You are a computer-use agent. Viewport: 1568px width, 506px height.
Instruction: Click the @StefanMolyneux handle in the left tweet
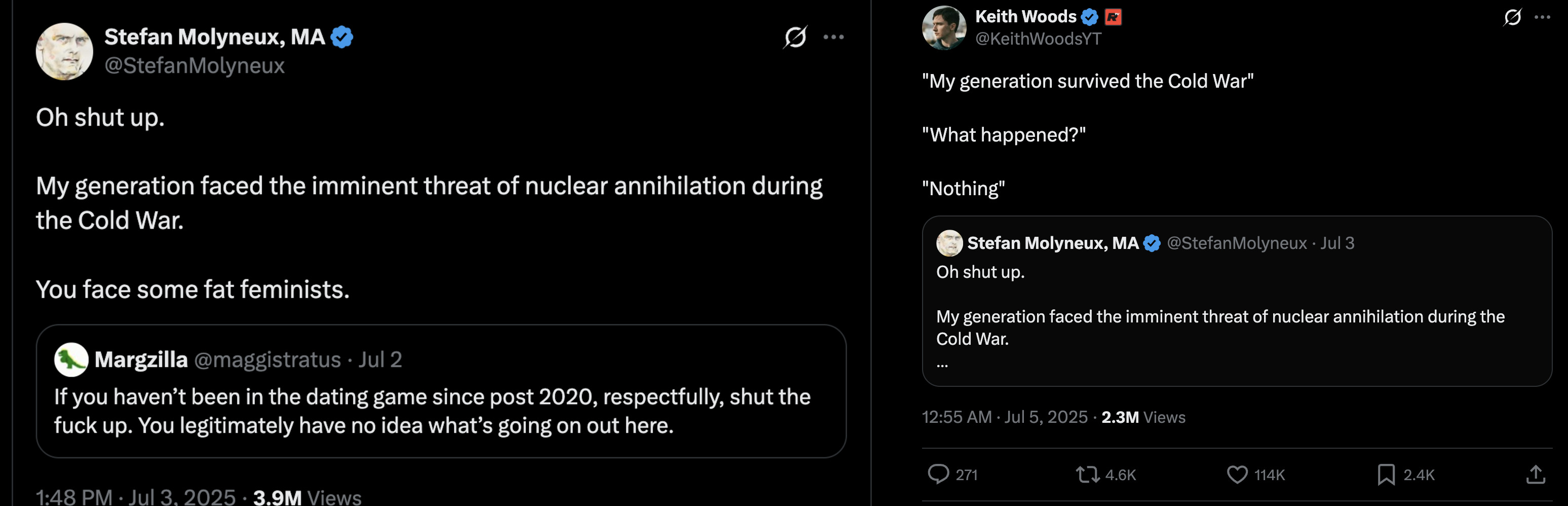[x=195, y=65]
